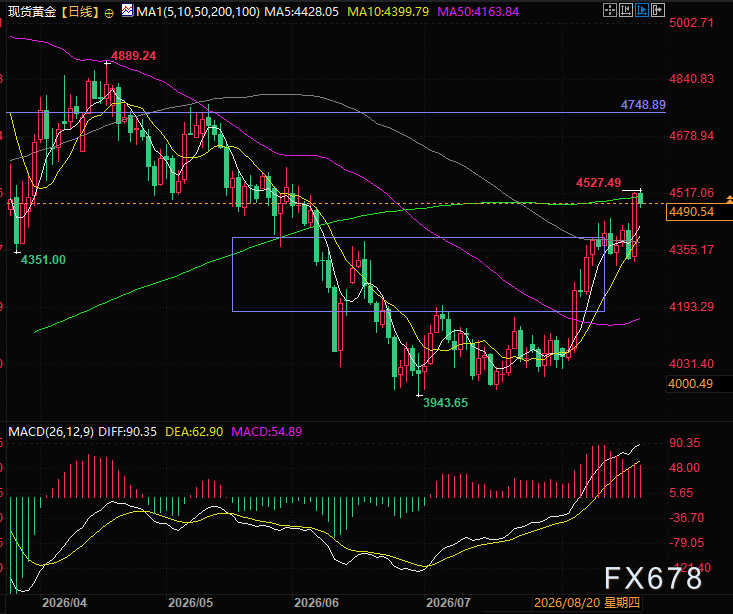The height and width of the screenshot is (614, 733).
Task: Click the 5.65 MACD axis value
Action: [681, 493]
